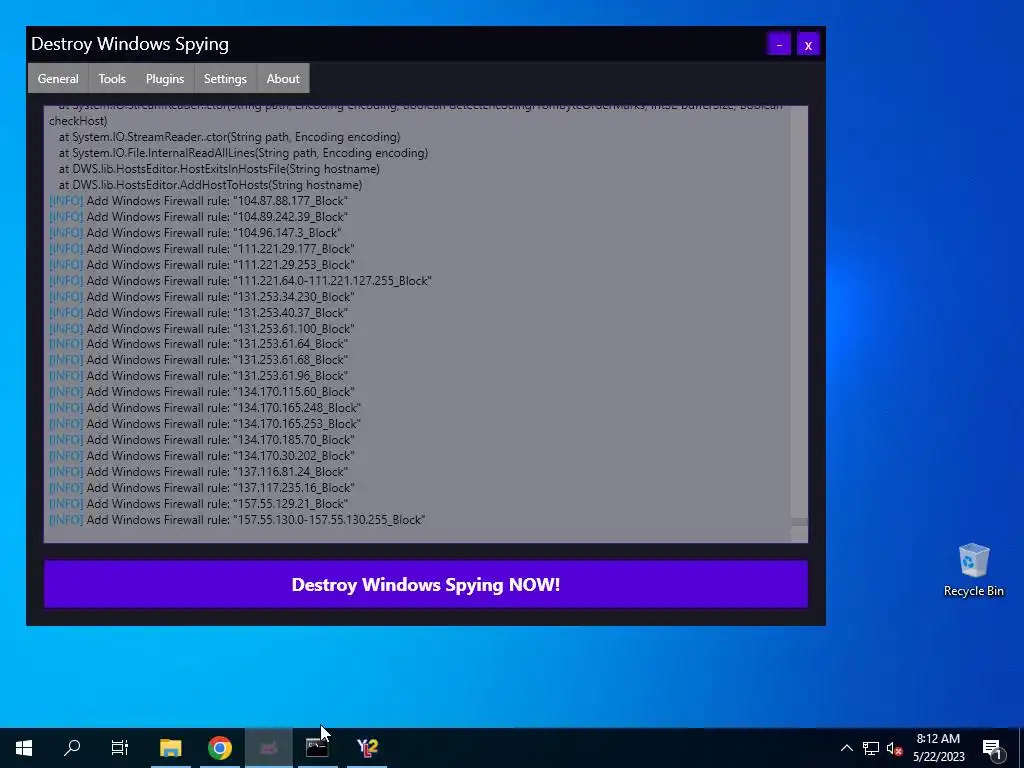The image size is (1024, 768).
Task: Select log line "157.55.129.21_Block"
Action: (199, 504)
